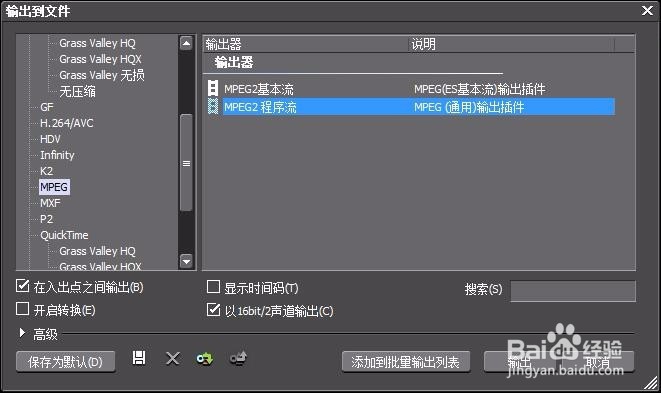Click the tree scroll up arrow
This screenshot has height=393, width=661.
[x=186, y=43]
